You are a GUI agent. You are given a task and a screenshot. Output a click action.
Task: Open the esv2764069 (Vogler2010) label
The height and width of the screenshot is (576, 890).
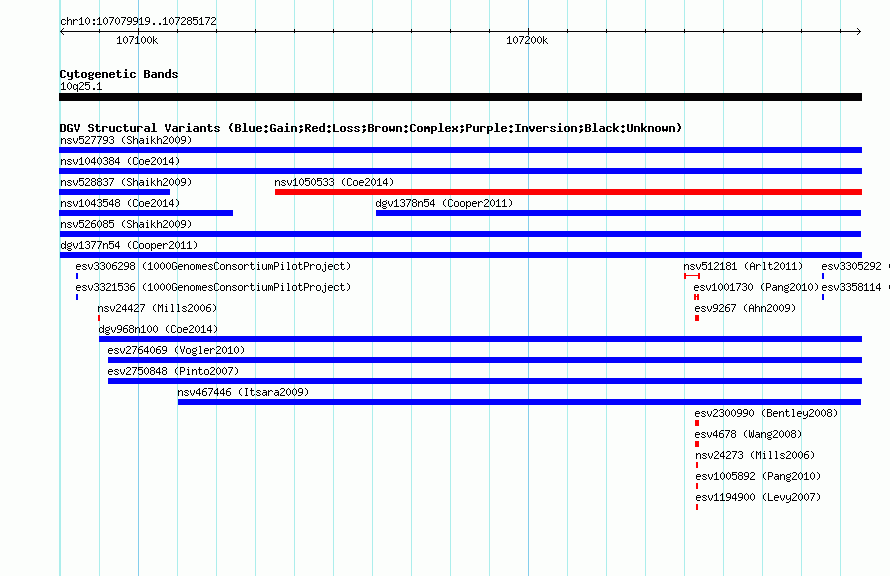(176, 350)
